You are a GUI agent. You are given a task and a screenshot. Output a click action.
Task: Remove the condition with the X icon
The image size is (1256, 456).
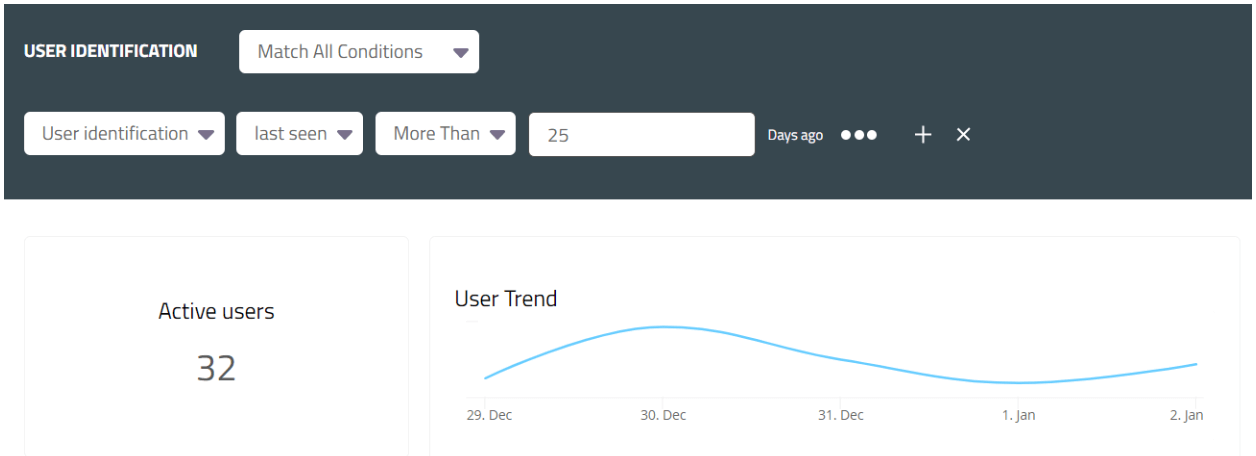[963, 135]
